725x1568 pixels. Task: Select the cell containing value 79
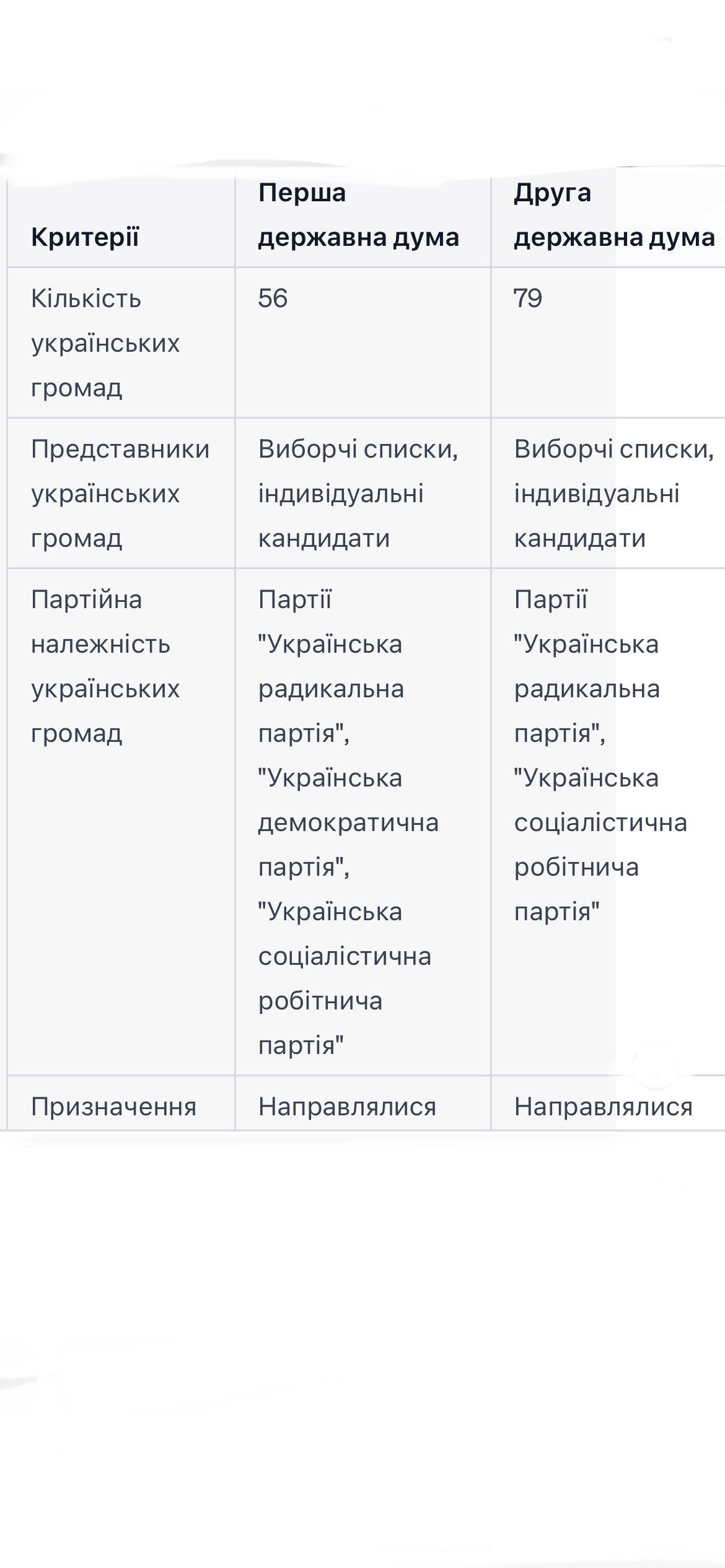pyautogui.click(x=528, y=298)
